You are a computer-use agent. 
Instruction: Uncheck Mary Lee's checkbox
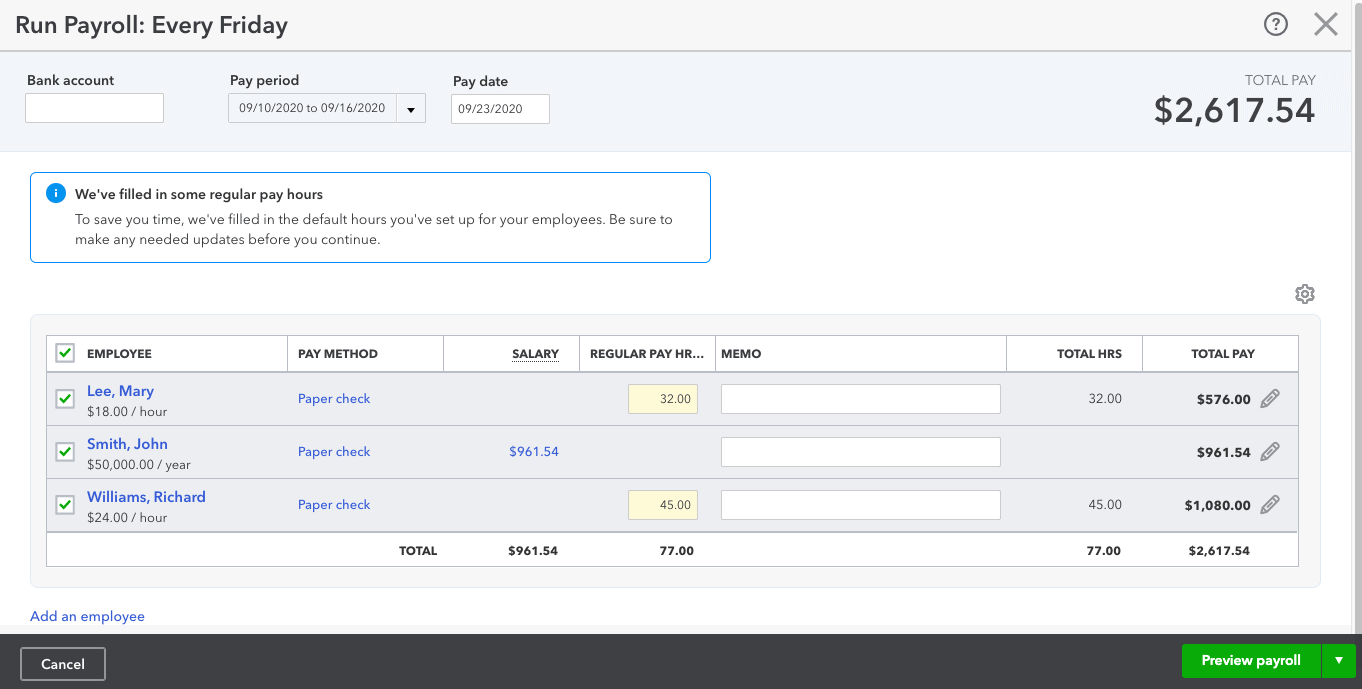pos(65,399)
